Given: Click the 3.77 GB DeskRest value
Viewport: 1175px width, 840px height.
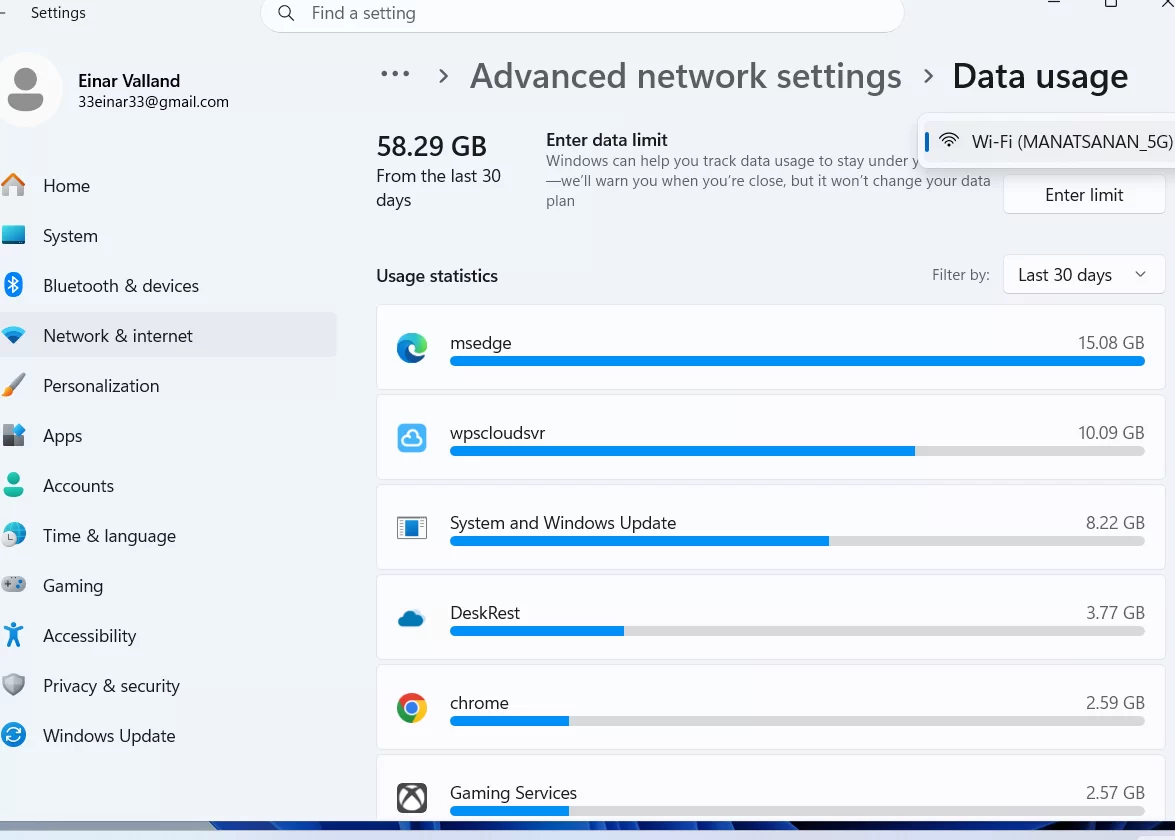Looking at the screenshot, I should [x=1115, y=612].
